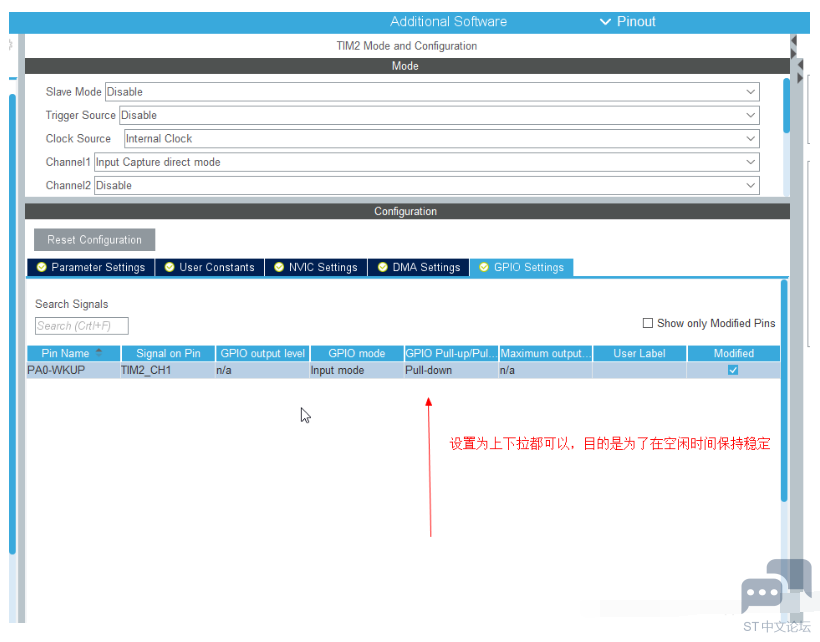The width and height of the screenshot is (820, 642).
Task: Click the status icon on User Constants tab
Action: (169, 267)
